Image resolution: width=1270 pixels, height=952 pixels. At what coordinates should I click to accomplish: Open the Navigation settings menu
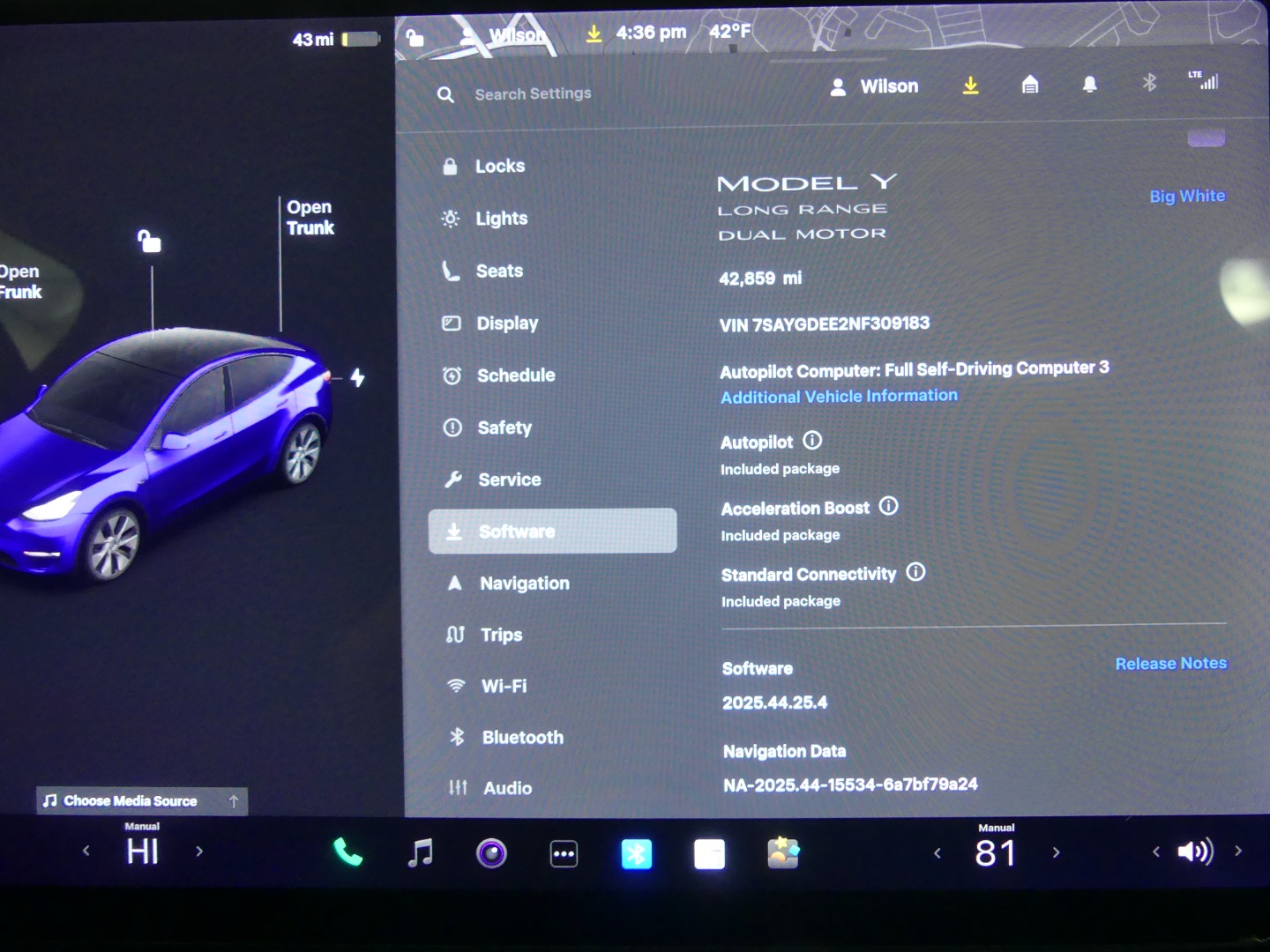click(x=524, y=584)
